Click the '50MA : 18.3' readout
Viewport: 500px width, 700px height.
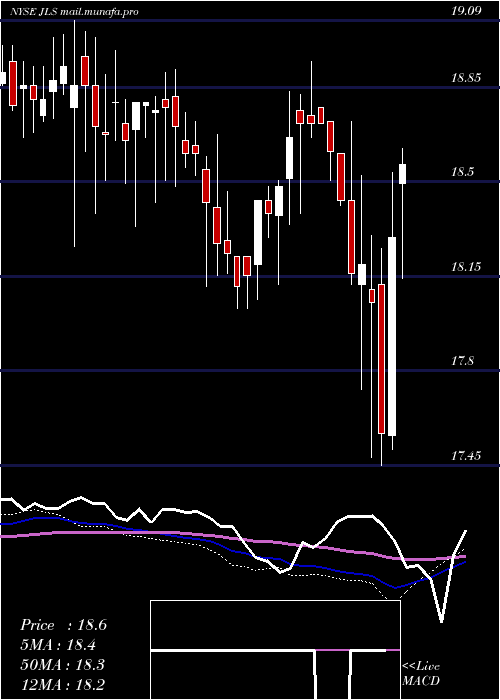pyautogui.click(x=62, y=664)
